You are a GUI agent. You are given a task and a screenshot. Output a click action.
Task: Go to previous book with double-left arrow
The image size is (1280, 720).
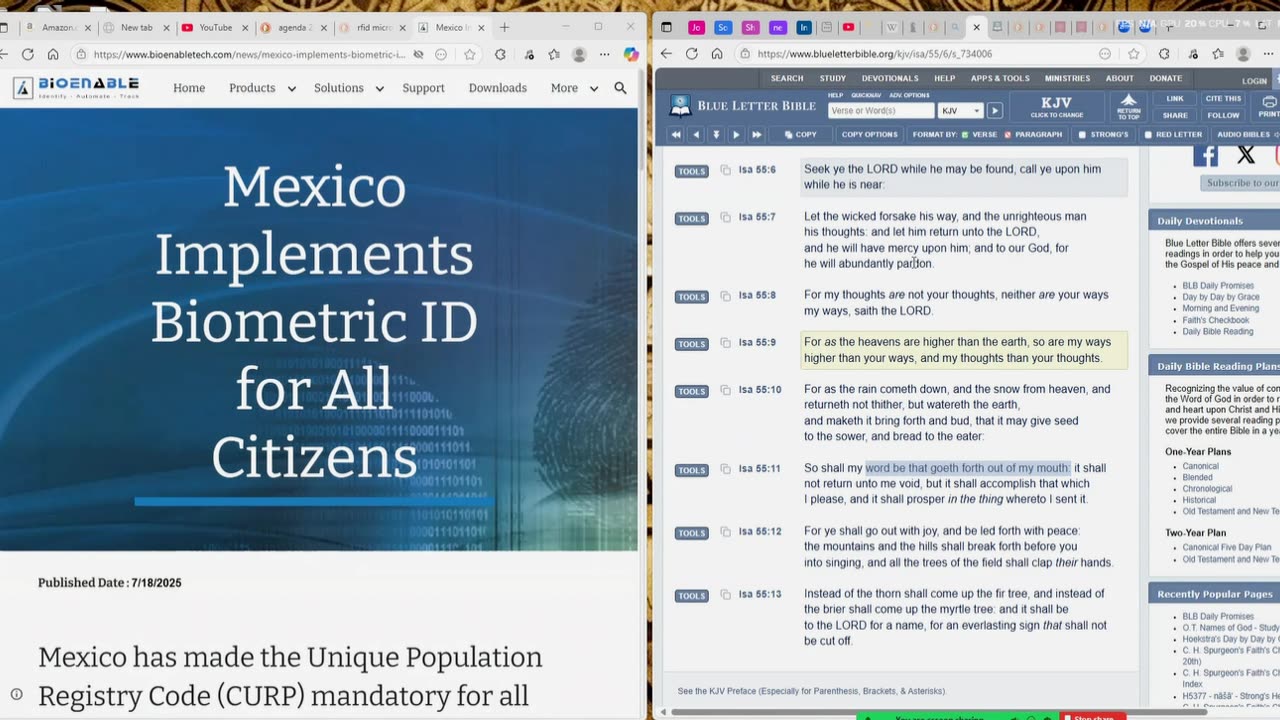tap(676, 134)
